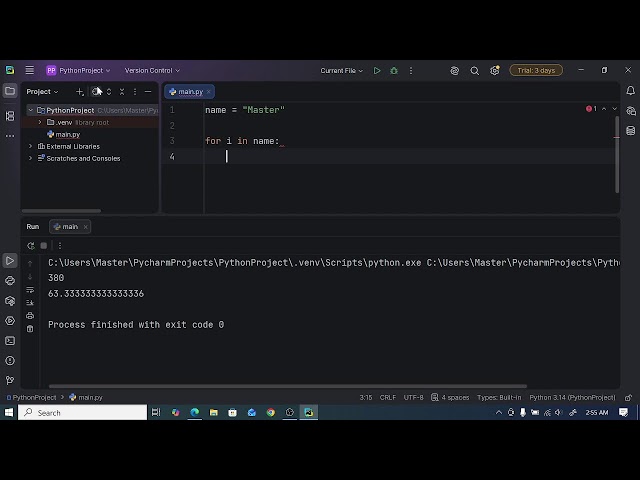Select main.py in project tree
The width and height of the screenshot is (640, 480).
coord(64,134)
